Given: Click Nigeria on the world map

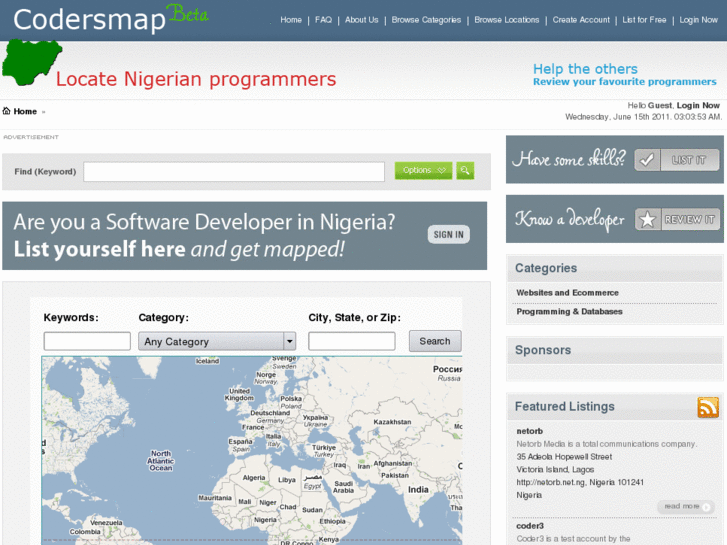Looking at the screenshot, I should click(x=265, y=520).
